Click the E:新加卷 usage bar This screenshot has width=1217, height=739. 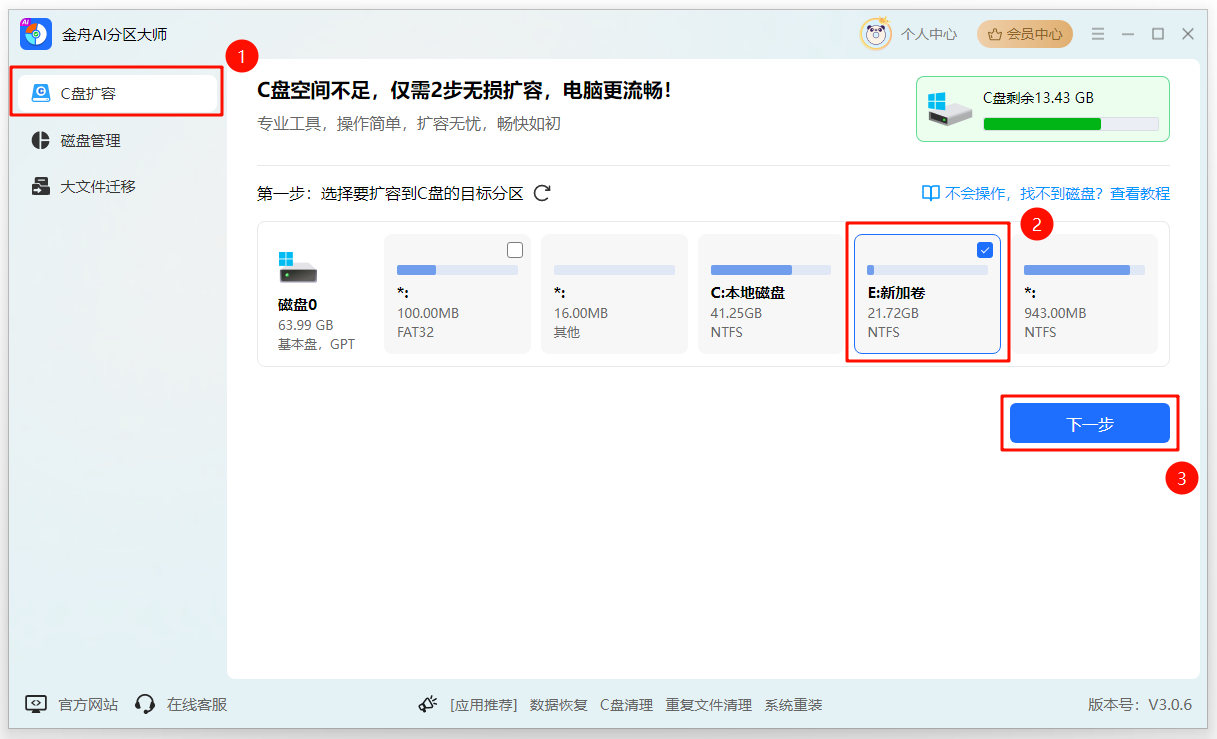point(927,270)
